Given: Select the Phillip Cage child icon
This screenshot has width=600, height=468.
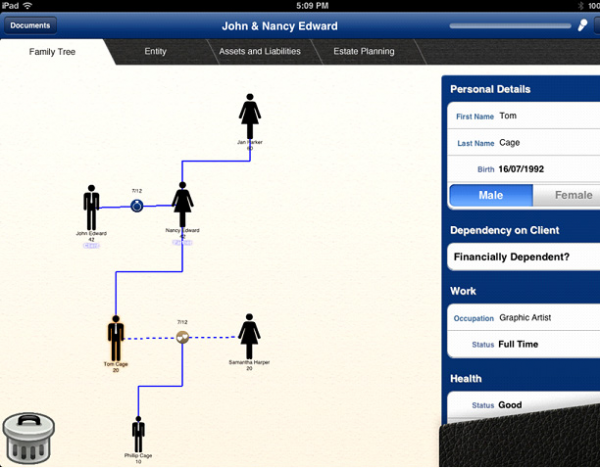Looking at the screenshot, I should pos(138,434).
